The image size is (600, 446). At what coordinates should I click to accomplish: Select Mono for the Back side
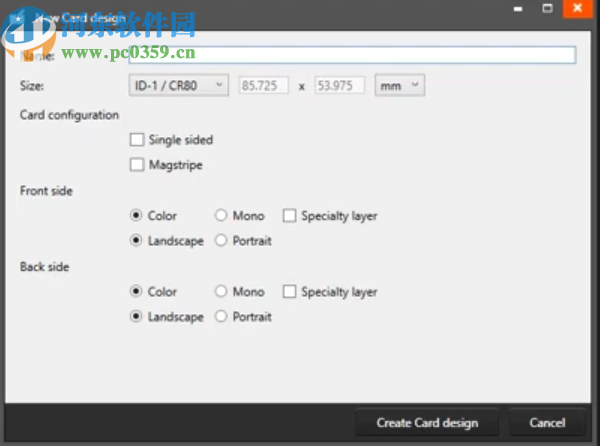[x=221, y=291]
